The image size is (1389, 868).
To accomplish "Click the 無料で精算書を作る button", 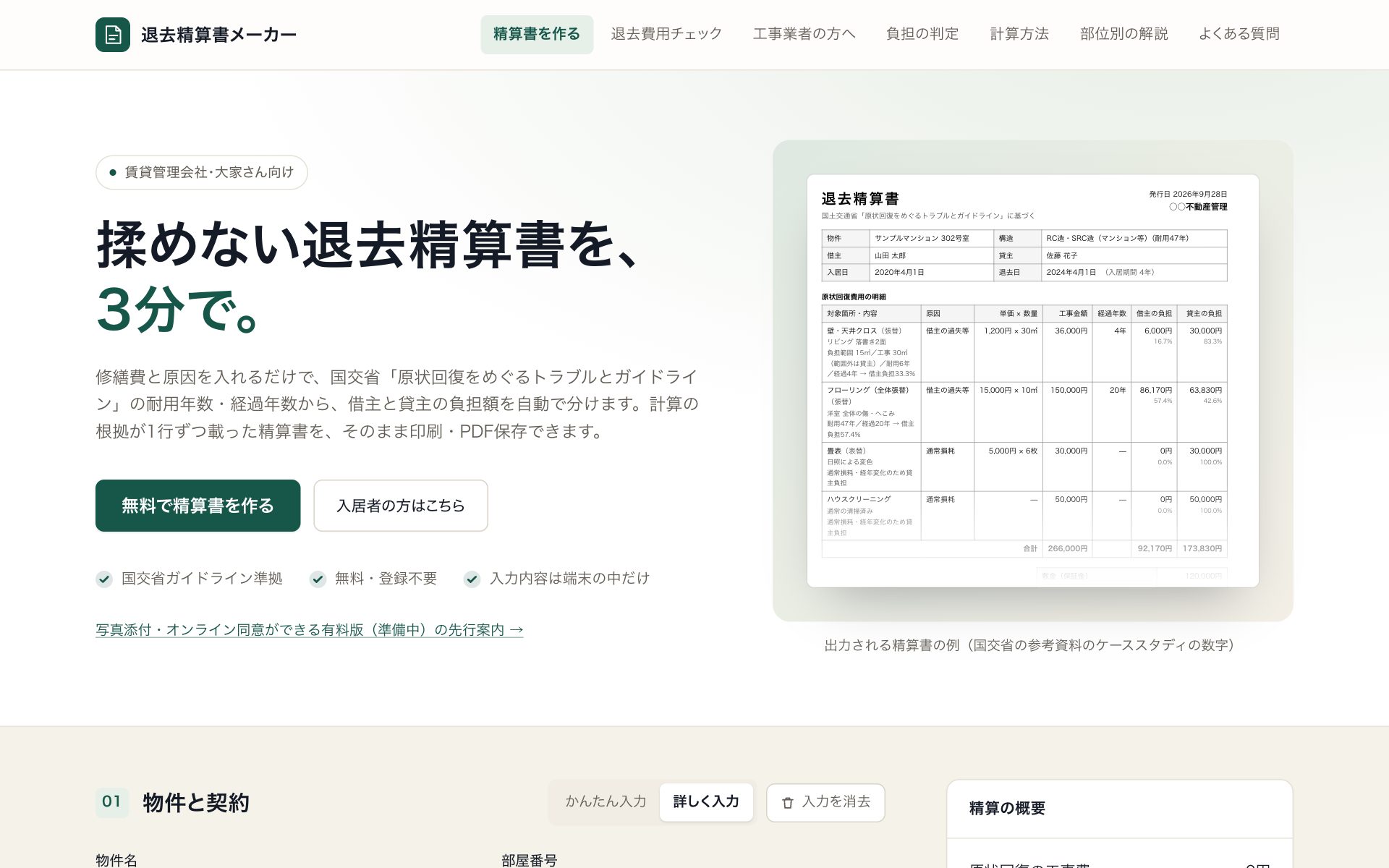I will (197, 506).
